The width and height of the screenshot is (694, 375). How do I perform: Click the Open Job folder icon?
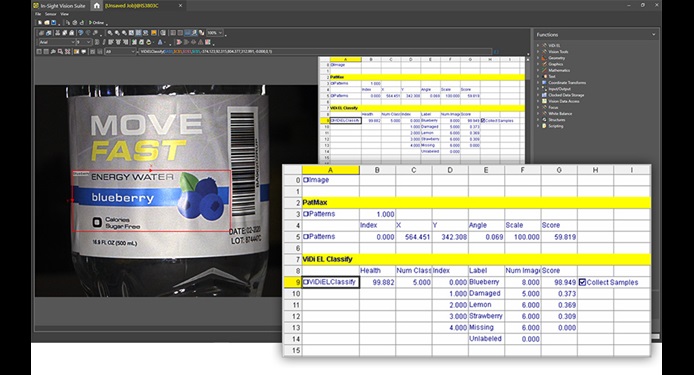[x=46, y=23]
